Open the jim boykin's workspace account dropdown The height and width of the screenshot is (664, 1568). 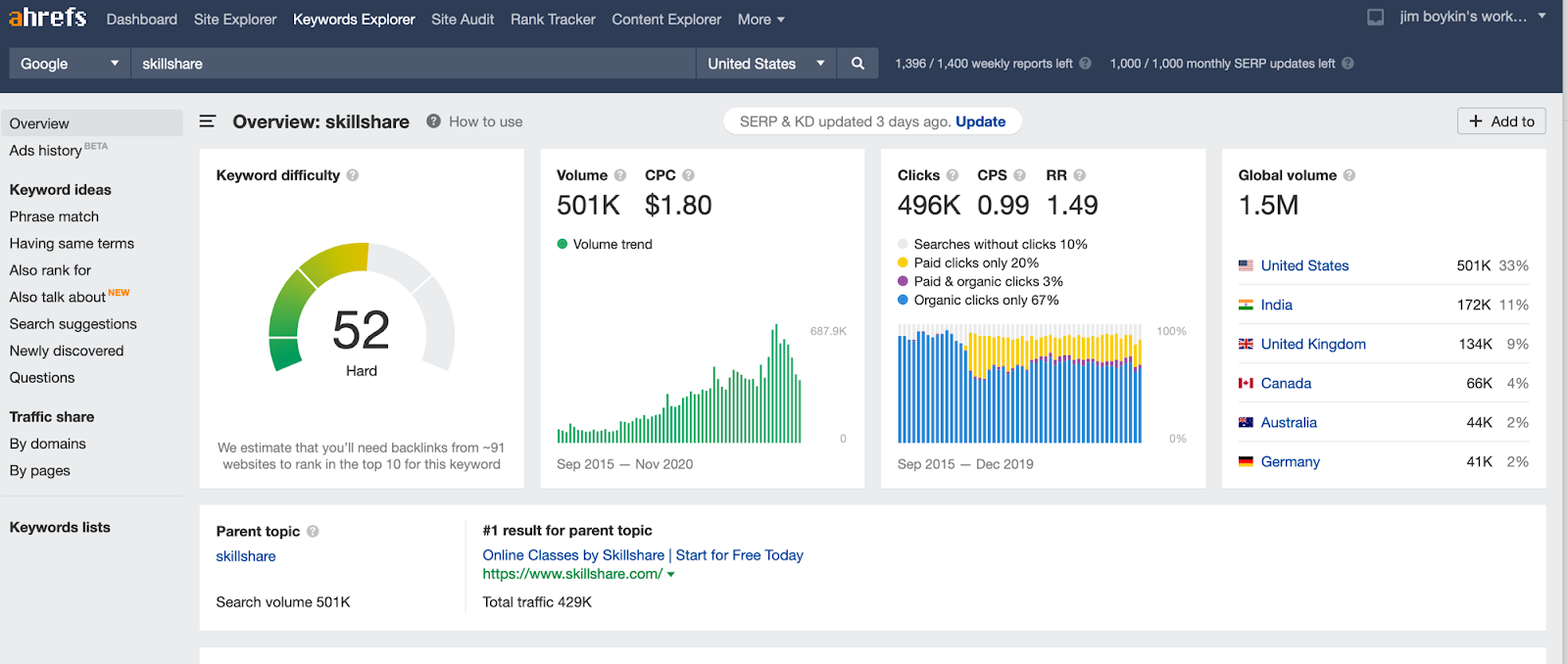(x=1473, y=17)
